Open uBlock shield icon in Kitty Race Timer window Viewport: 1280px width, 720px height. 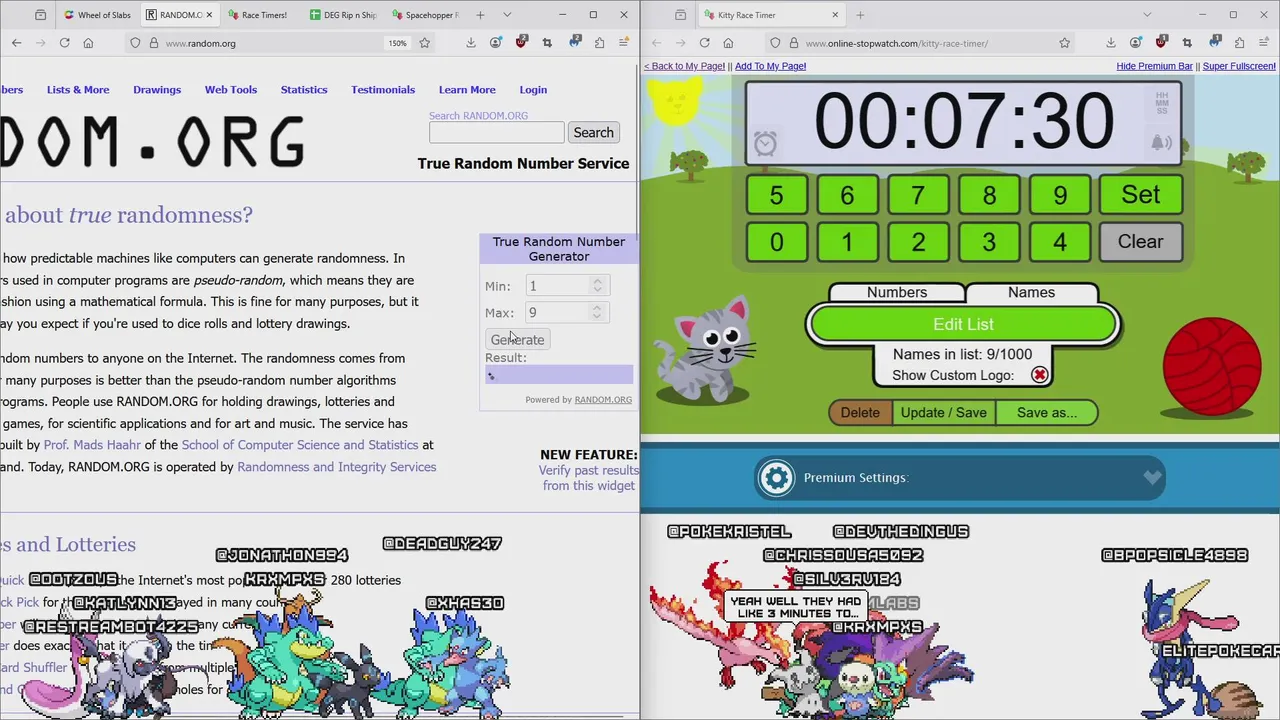[x=1161, y=43]
